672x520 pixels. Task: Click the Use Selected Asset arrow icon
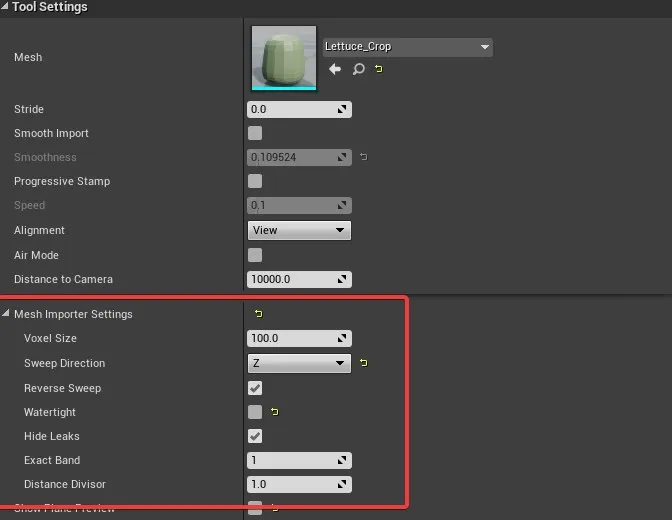point(335,69)
